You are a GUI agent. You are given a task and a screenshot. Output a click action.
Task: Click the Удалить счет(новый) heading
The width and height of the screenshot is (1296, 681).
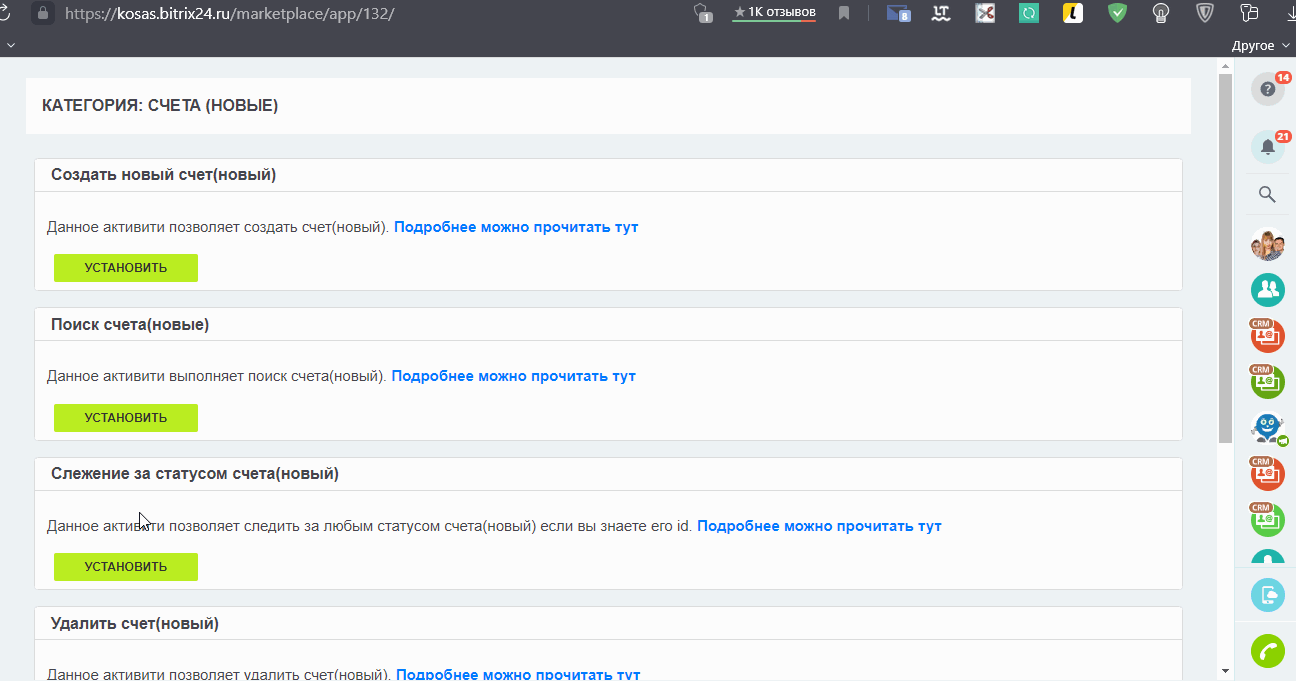(135, 624)
